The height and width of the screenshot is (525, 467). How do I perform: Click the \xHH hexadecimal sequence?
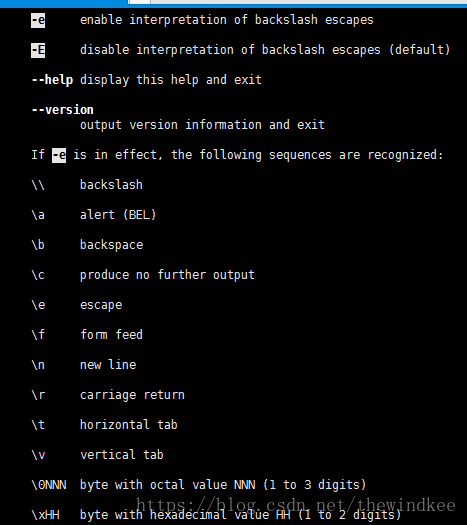[45, 515]
